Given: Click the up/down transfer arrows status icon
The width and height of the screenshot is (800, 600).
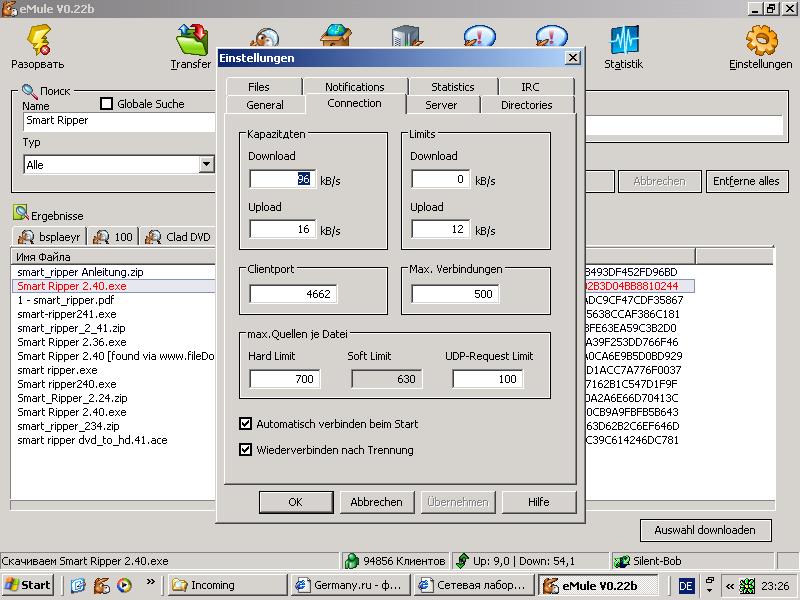Looking at the screenshot, I should point(462,561).
